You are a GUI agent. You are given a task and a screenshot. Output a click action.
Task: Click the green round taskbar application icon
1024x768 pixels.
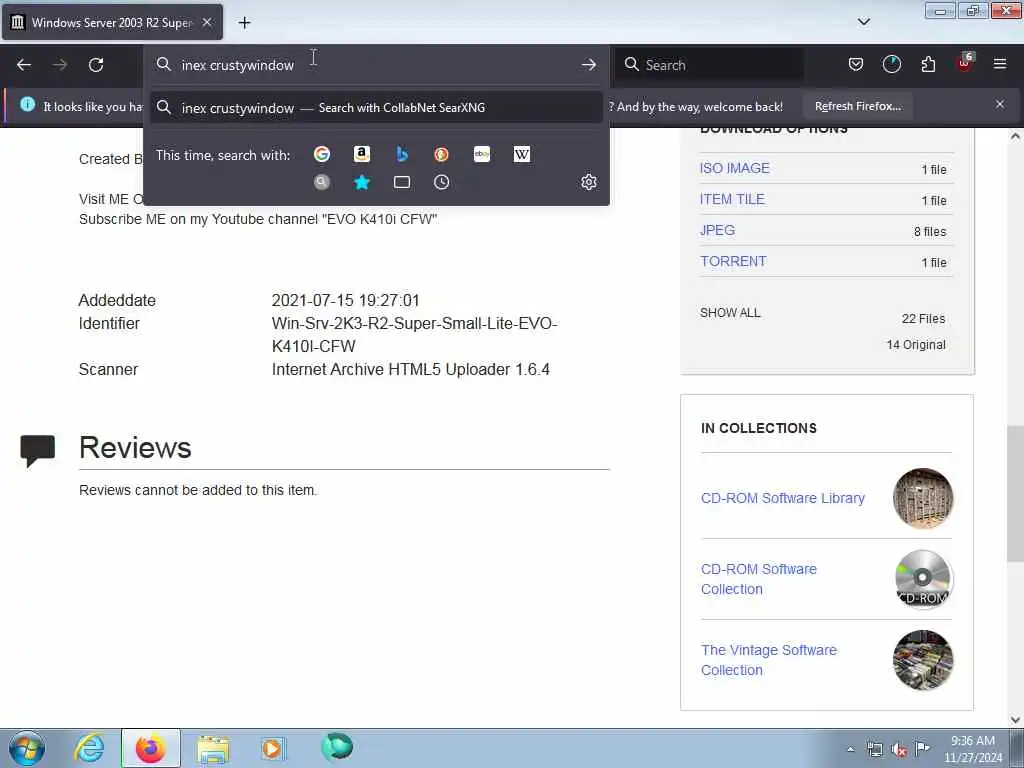coord(337,747)
